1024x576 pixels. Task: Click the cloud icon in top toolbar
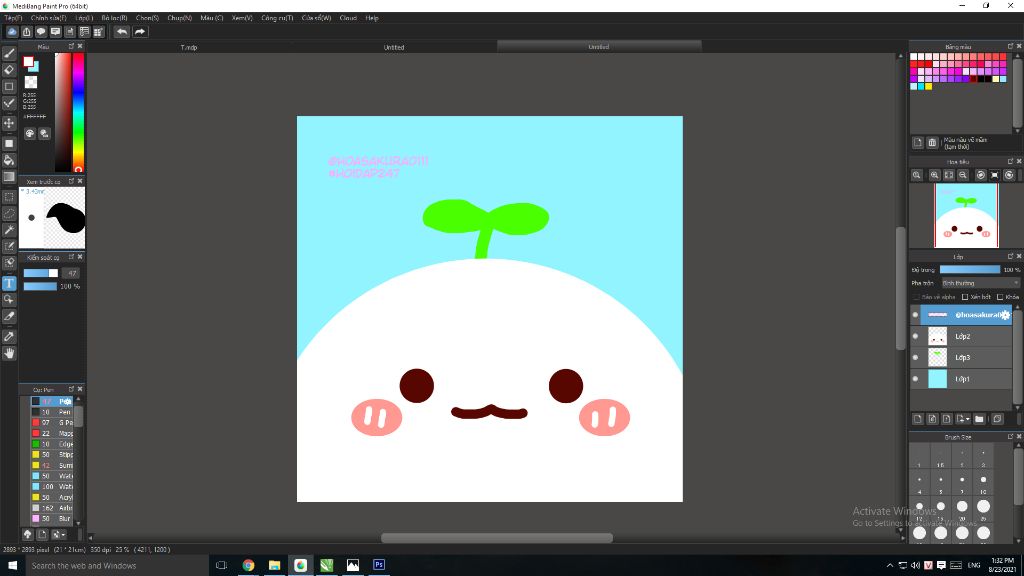pyautogui.click(x=12, y=31)
